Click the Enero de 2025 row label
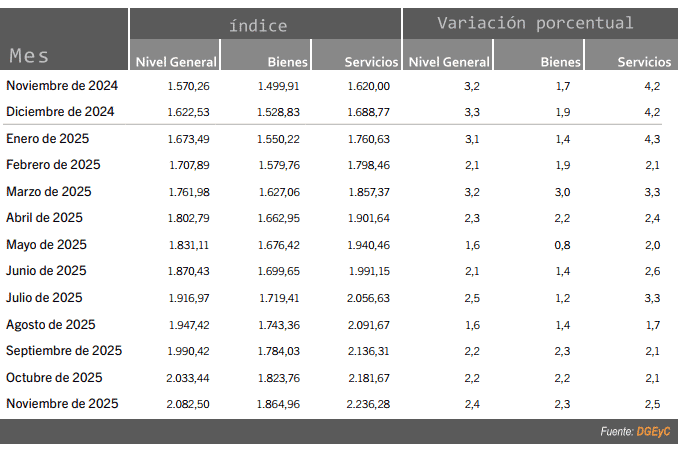This screenshot has height=452, width=678. click(x=49, y=138)
